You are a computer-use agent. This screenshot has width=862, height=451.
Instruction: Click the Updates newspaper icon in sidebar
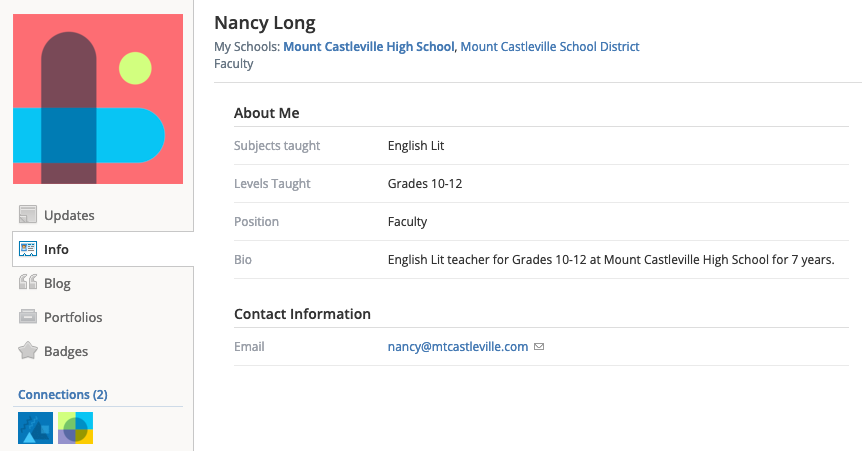pyautogui.click(x=28, y=215)
